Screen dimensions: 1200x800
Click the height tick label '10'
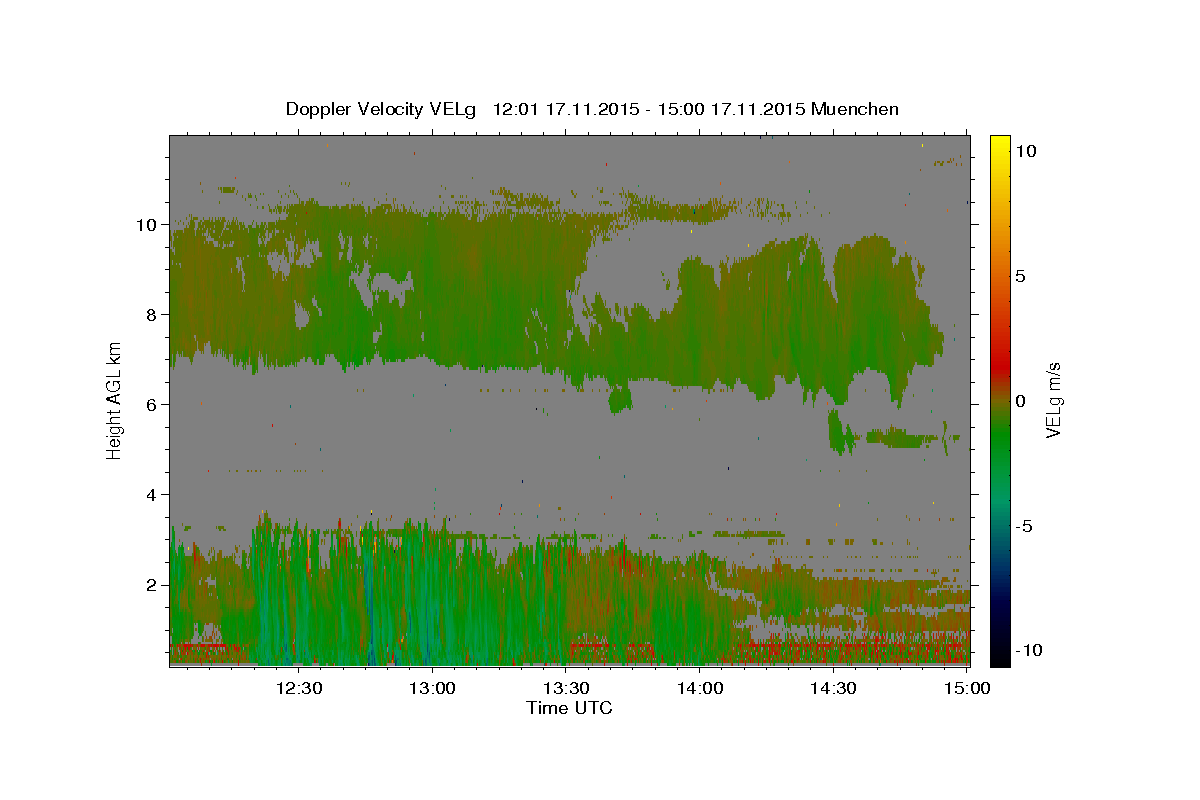coord(146,225)
